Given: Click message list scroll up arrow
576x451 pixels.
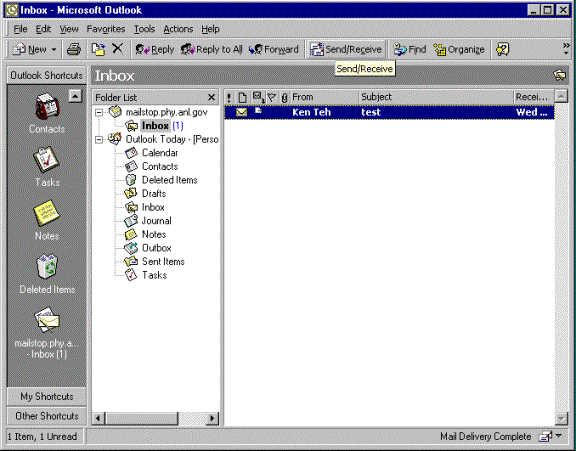Looking at the screenshot, I should pos(561,97).
